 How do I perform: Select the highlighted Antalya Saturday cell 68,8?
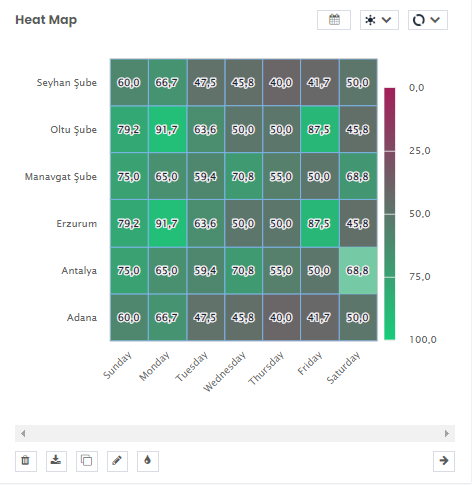pos(358,270)
